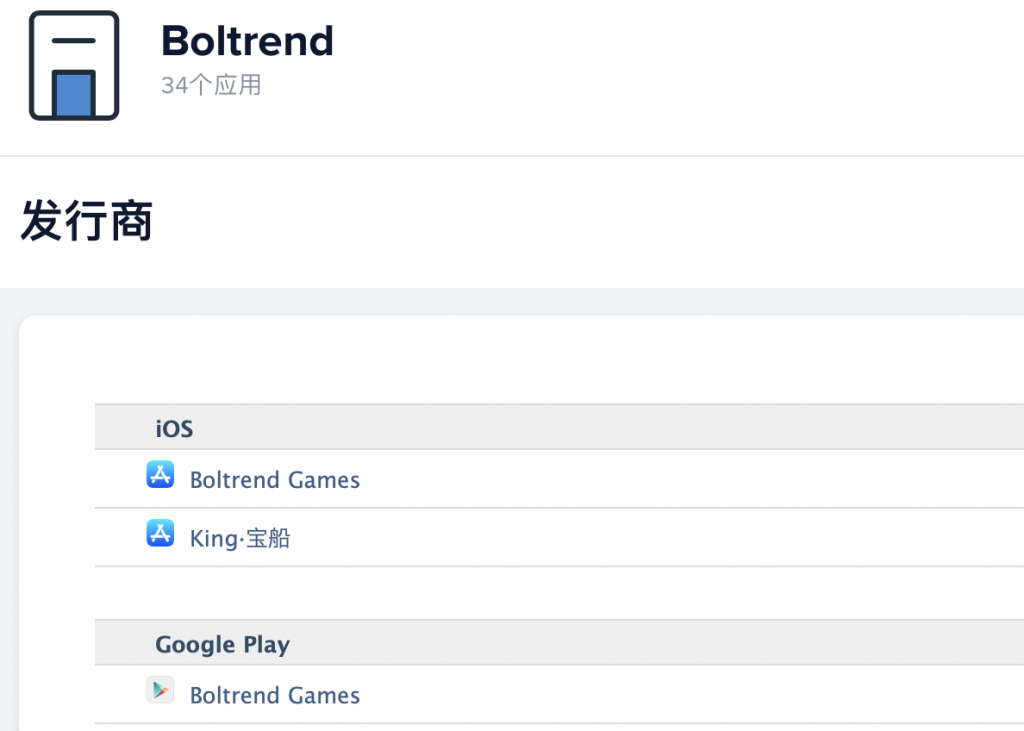Open the Boltrend Games link under iOS
The image size is (1024, 731).
[274, 480]
